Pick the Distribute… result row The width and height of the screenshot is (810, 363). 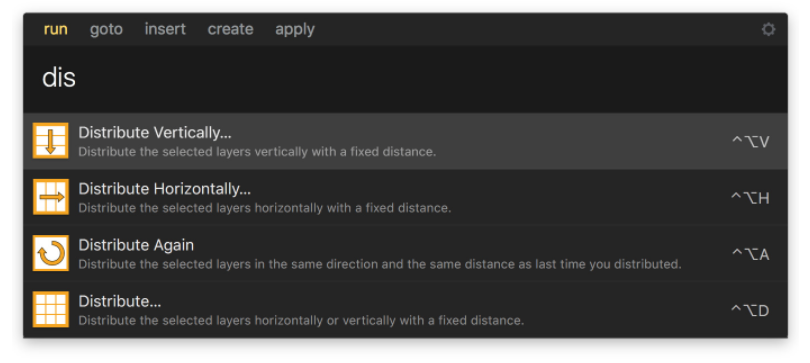(406, 310)
